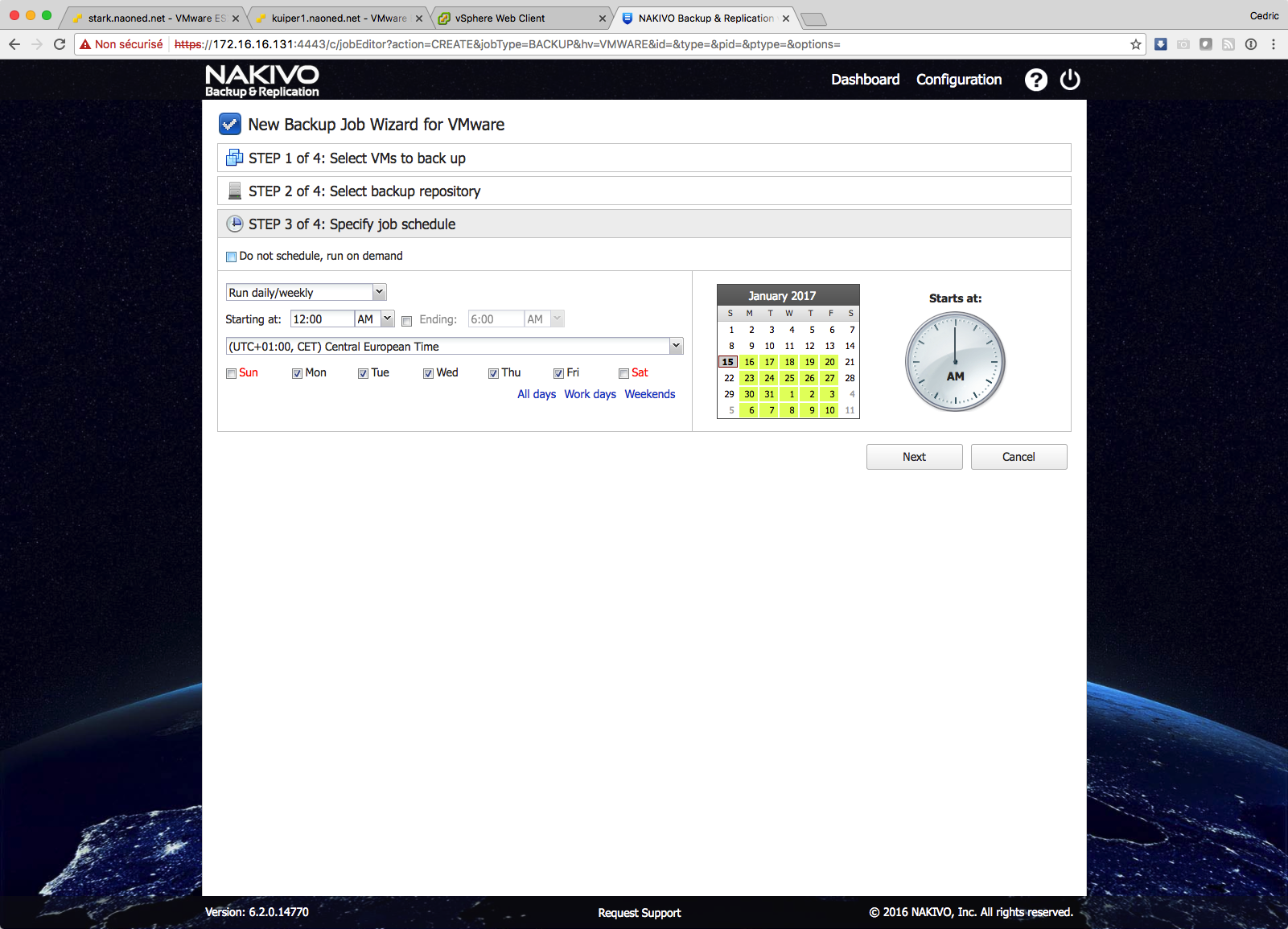1288x929 pixels.
Task: Click the Step 3 clock schedule icon
Action: click(x=234, y=224)
